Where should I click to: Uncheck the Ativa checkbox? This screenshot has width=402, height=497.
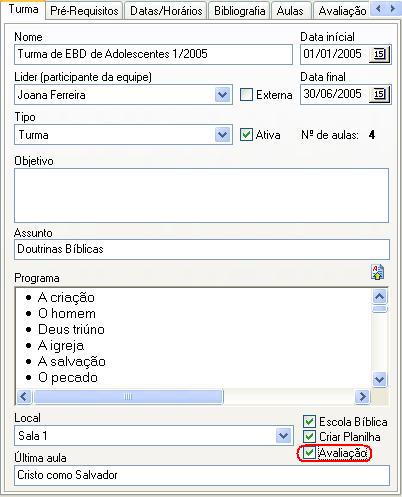[246, 135]
